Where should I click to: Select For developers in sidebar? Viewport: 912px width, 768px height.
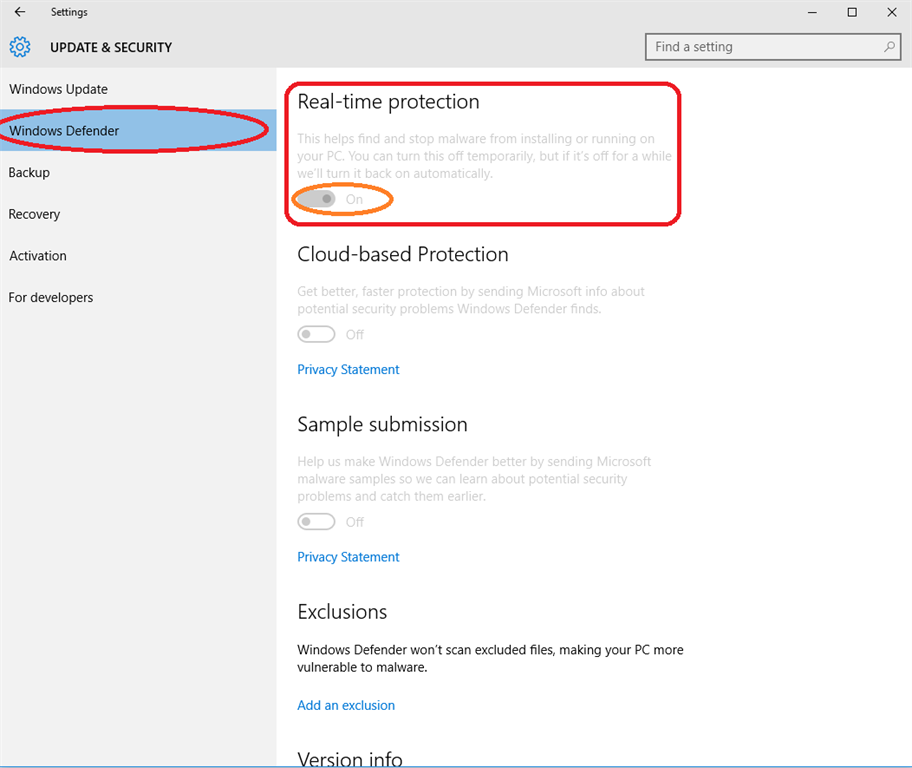(51, 297)
